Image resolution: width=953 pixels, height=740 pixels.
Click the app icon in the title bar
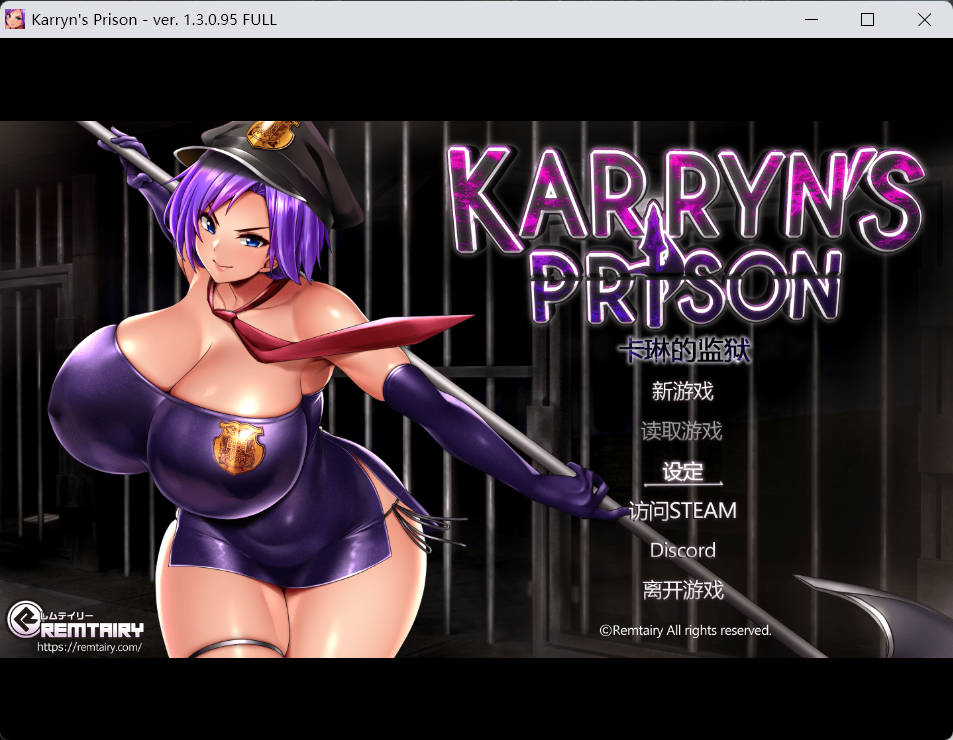(14, 19)
